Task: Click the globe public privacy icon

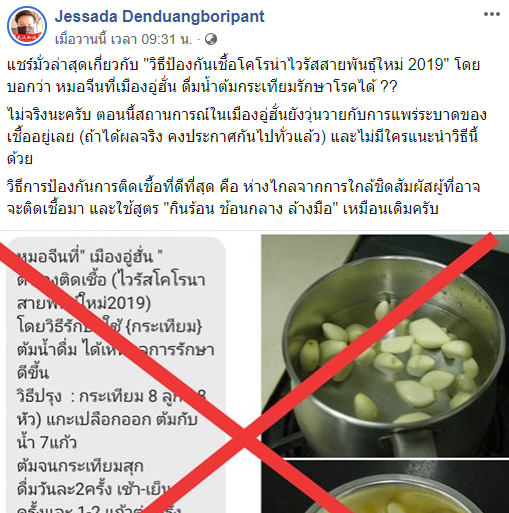Action: pos(210,39)
